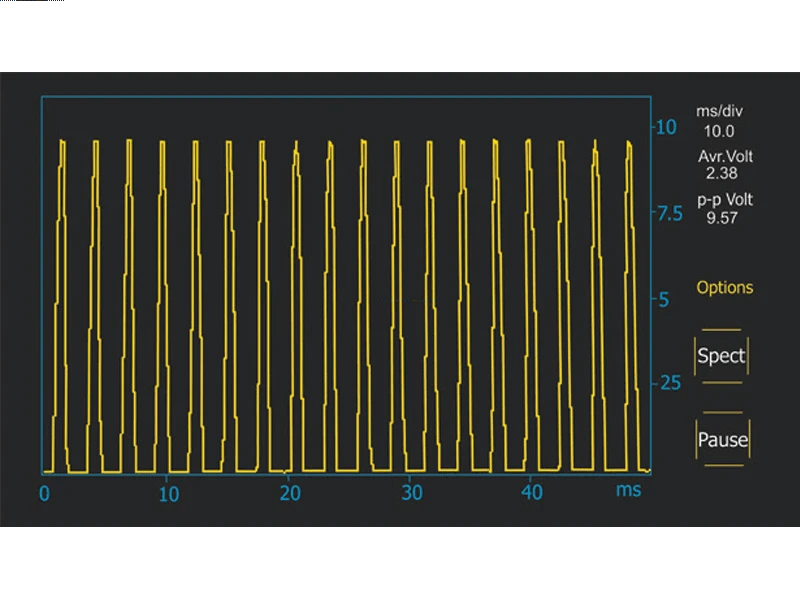Open the Options menu label
Screen dimensions: 800x600
point(724,288)
